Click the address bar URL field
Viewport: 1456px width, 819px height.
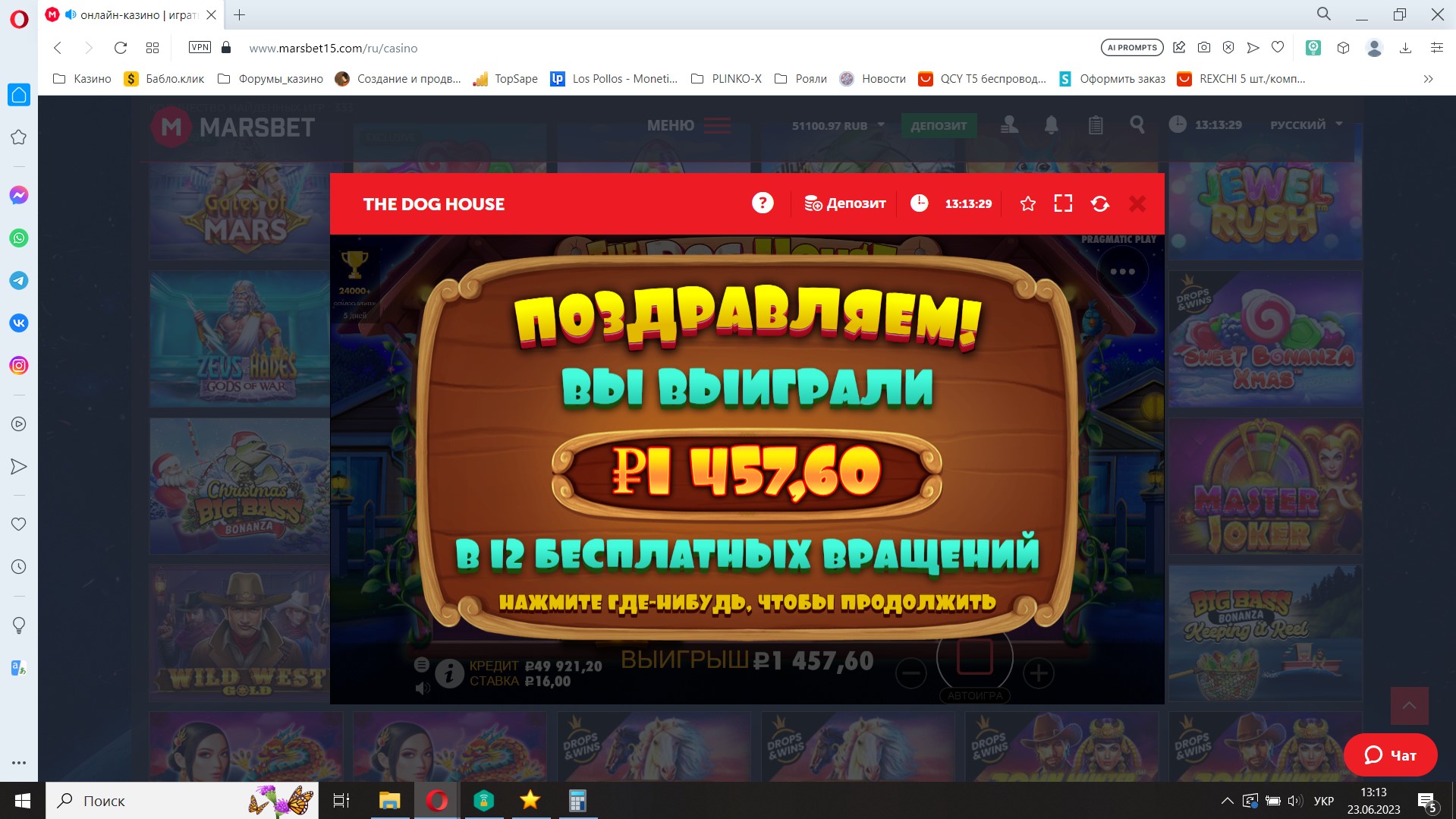333,48
